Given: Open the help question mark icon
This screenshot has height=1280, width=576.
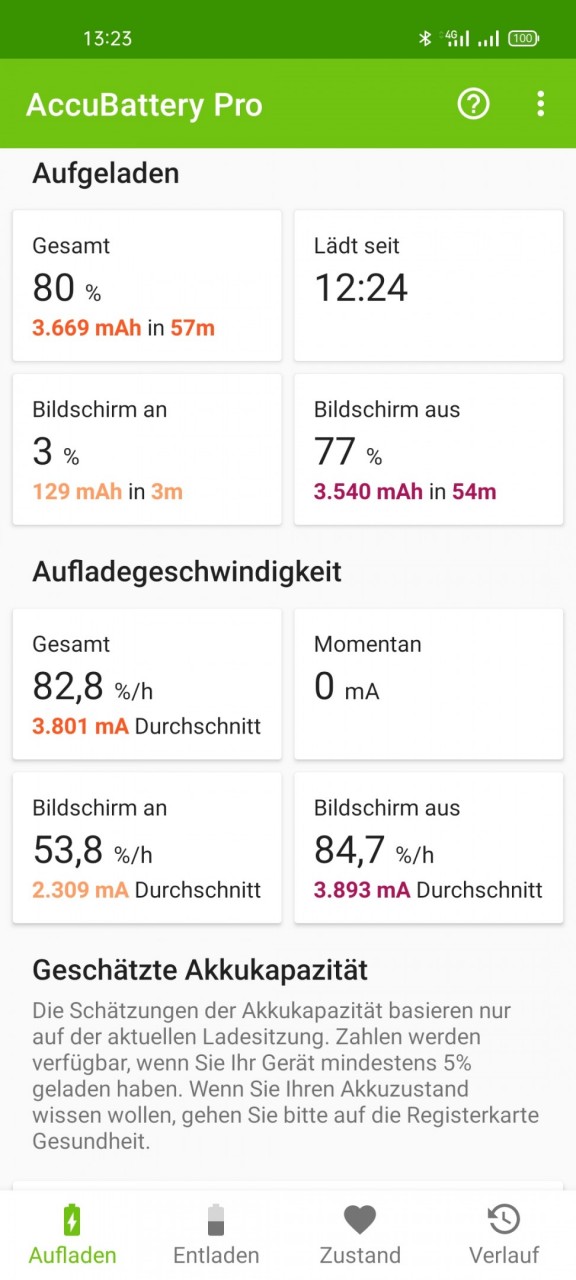Looking at the screenshot, I should [473, 104].
